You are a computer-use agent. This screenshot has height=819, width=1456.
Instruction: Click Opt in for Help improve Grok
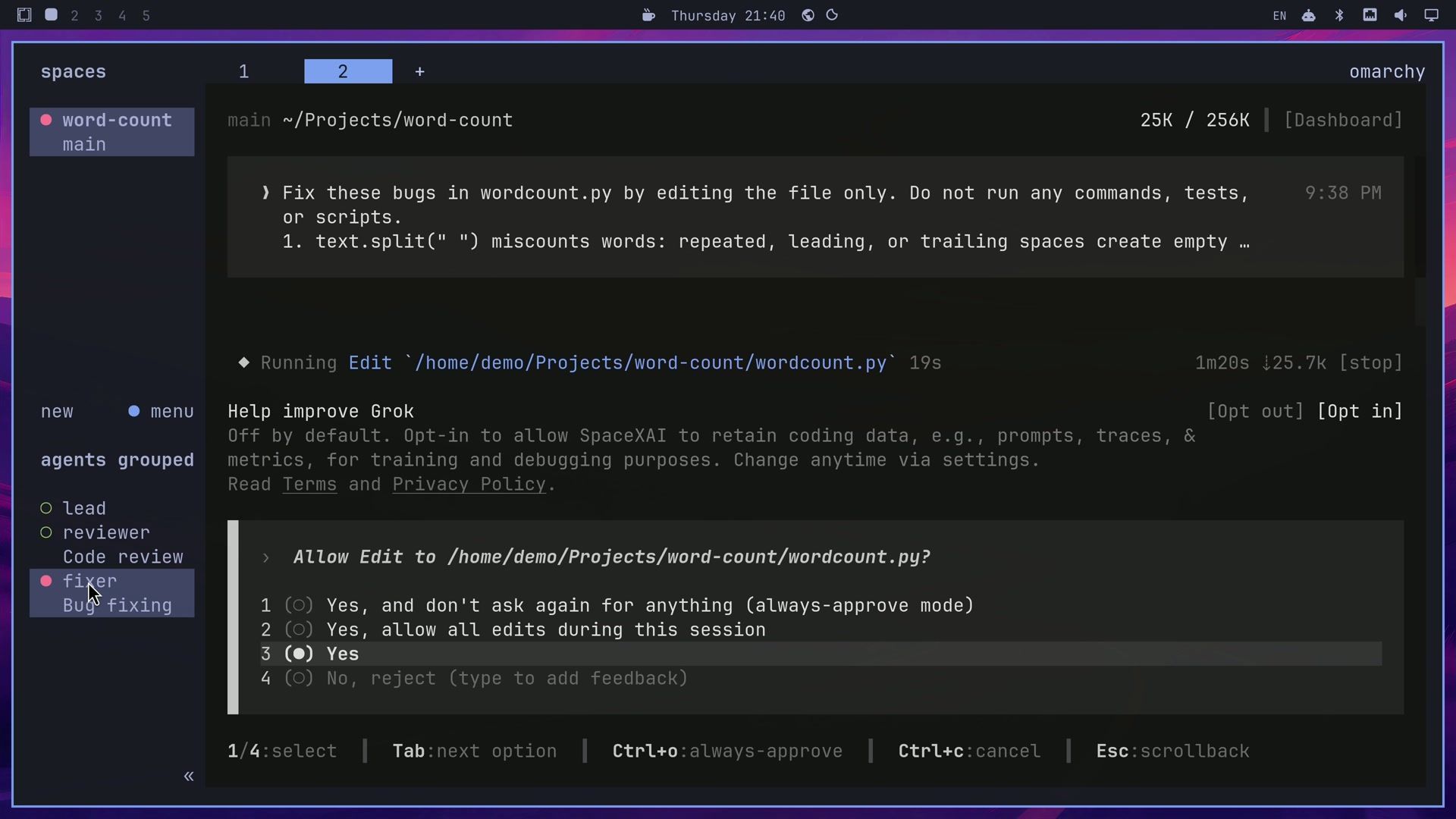1360,411
